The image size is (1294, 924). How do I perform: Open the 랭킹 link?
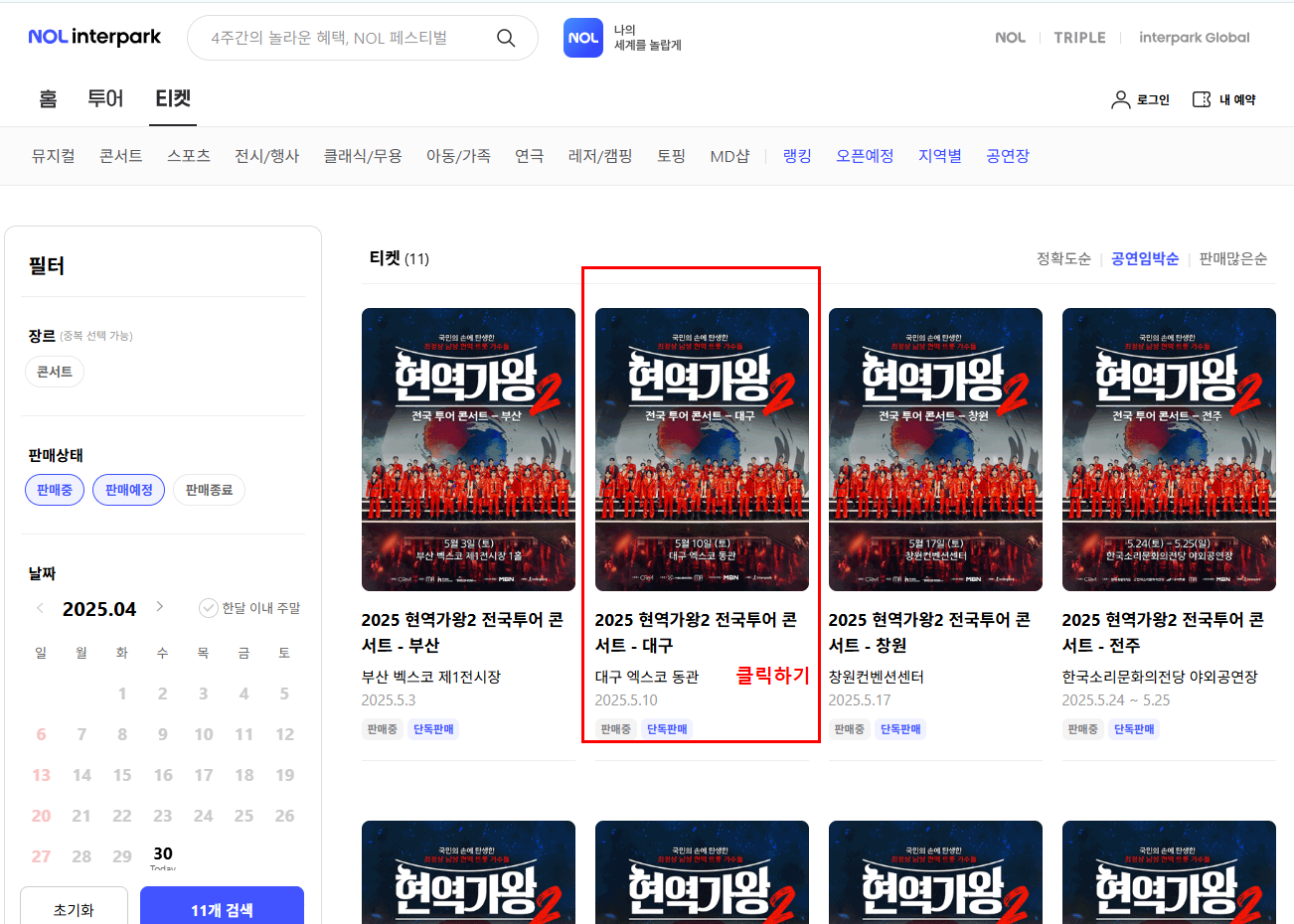click(x=797, y=156)
